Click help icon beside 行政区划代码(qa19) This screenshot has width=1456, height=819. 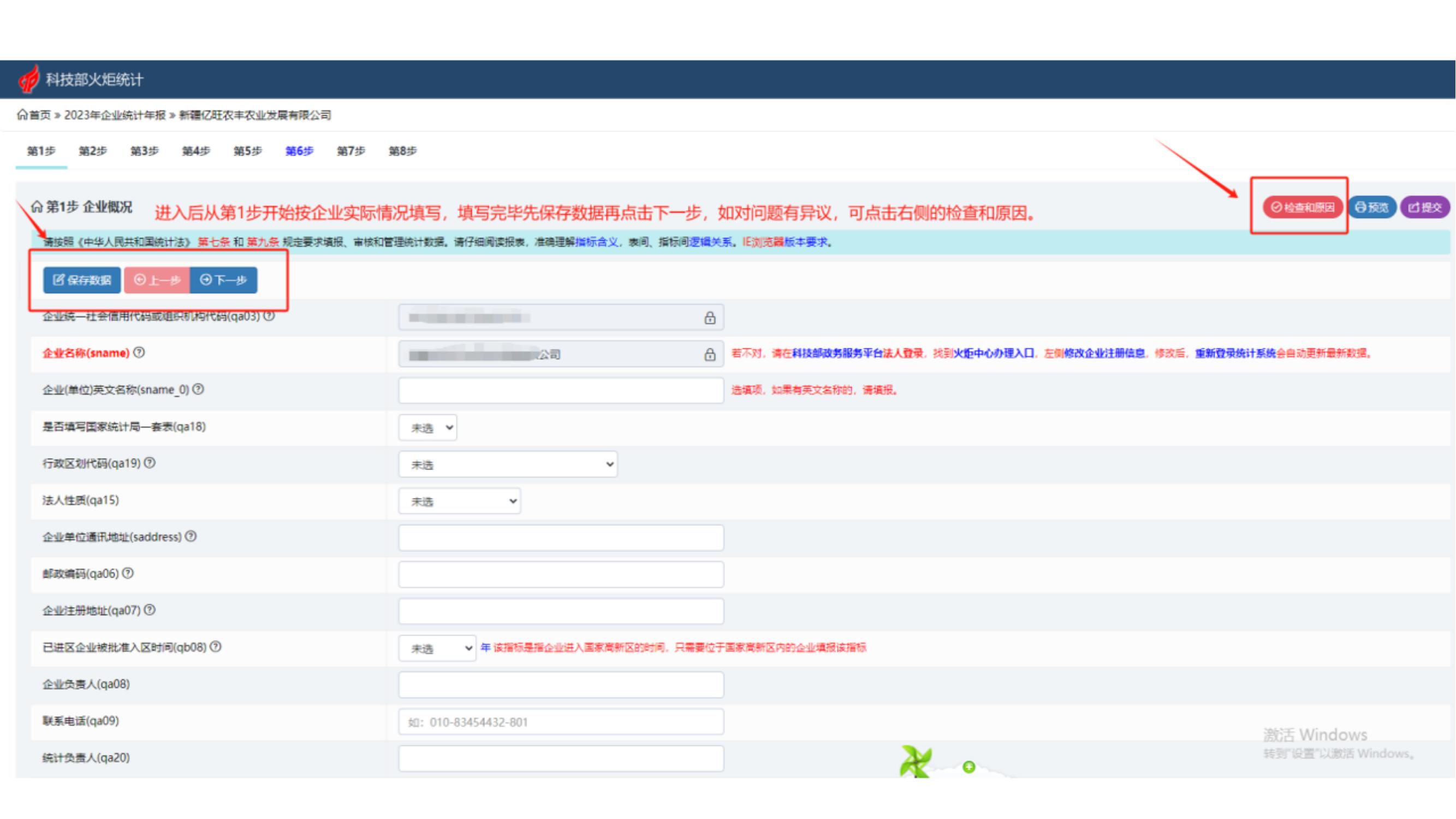[150, 463]
